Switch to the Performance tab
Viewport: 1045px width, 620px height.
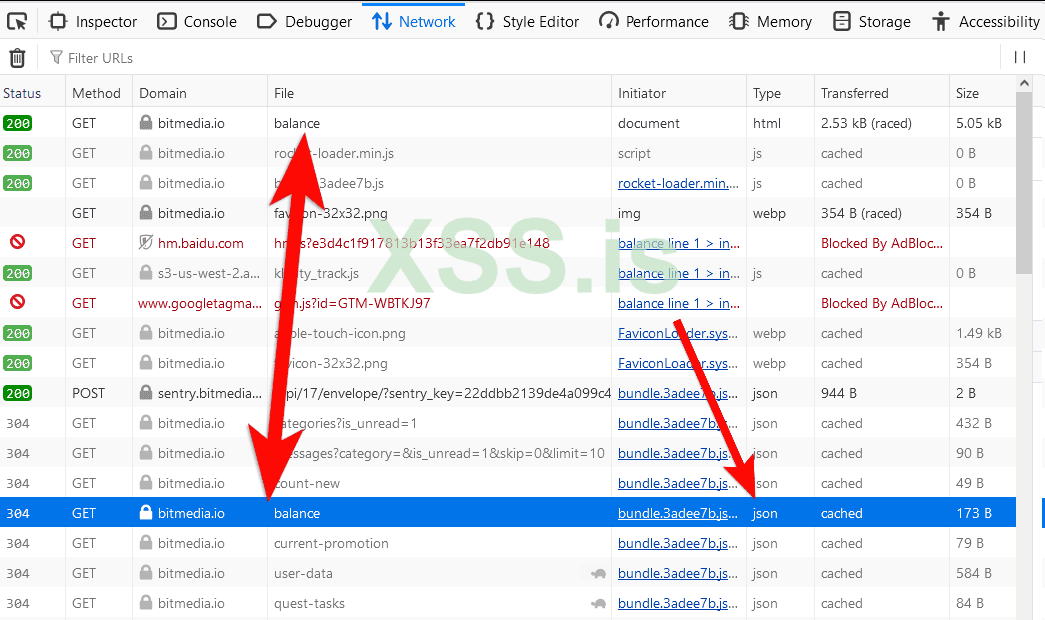(x=654, y=21)
